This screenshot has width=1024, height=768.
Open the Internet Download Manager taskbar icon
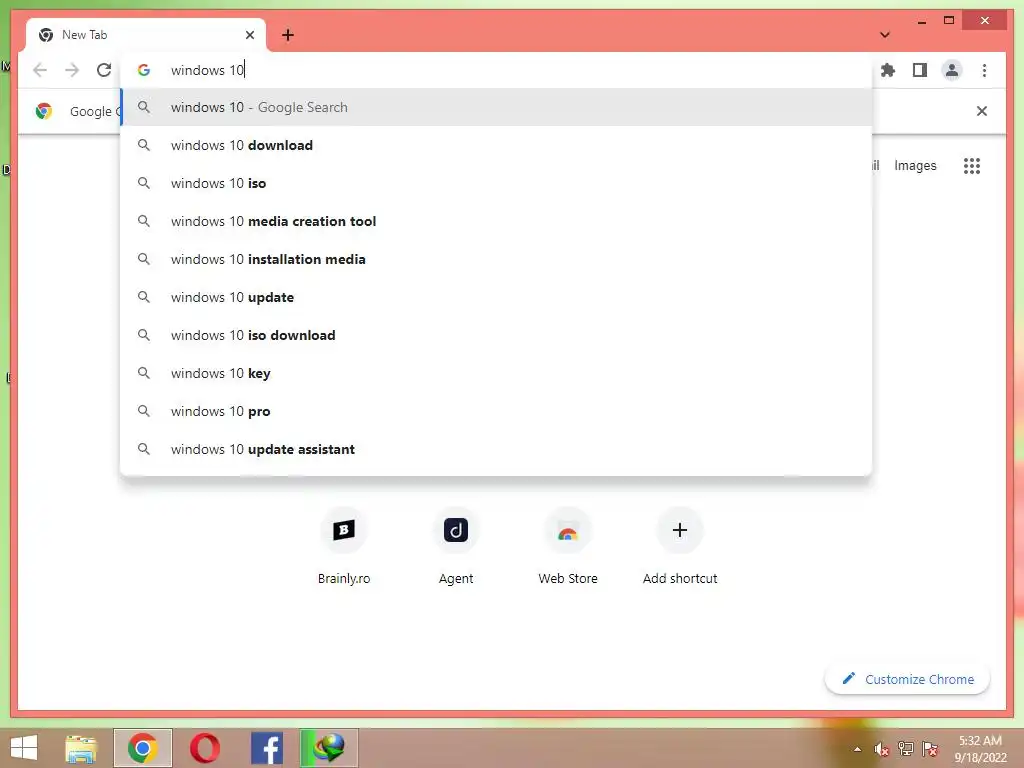(328, 748)
